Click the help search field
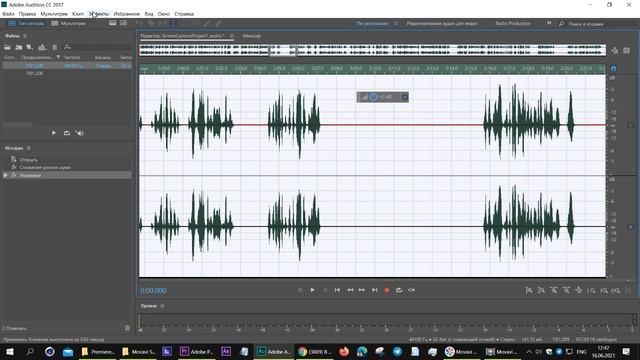640x360 pixels. point(597,24)
